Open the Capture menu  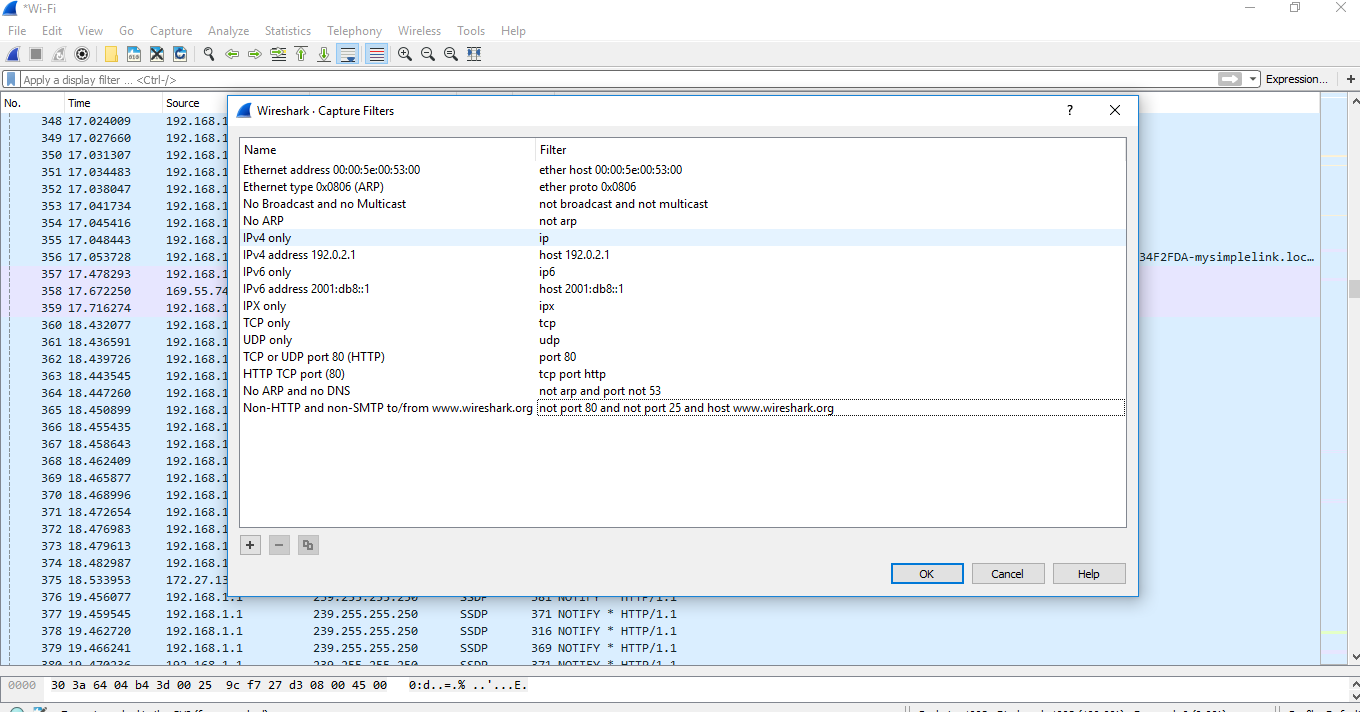tap(171, 31)
